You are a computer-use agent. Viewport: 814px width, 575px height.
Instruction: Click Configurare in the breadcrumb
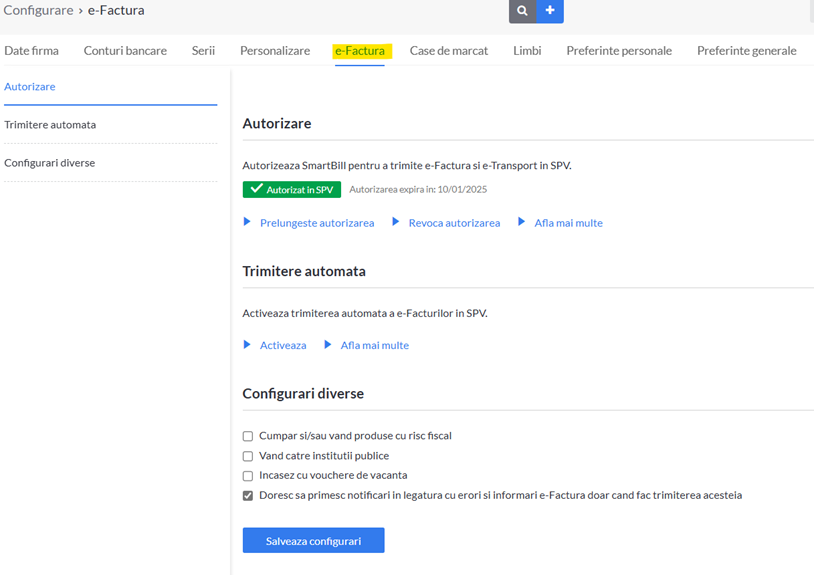[x=38, y=10]
